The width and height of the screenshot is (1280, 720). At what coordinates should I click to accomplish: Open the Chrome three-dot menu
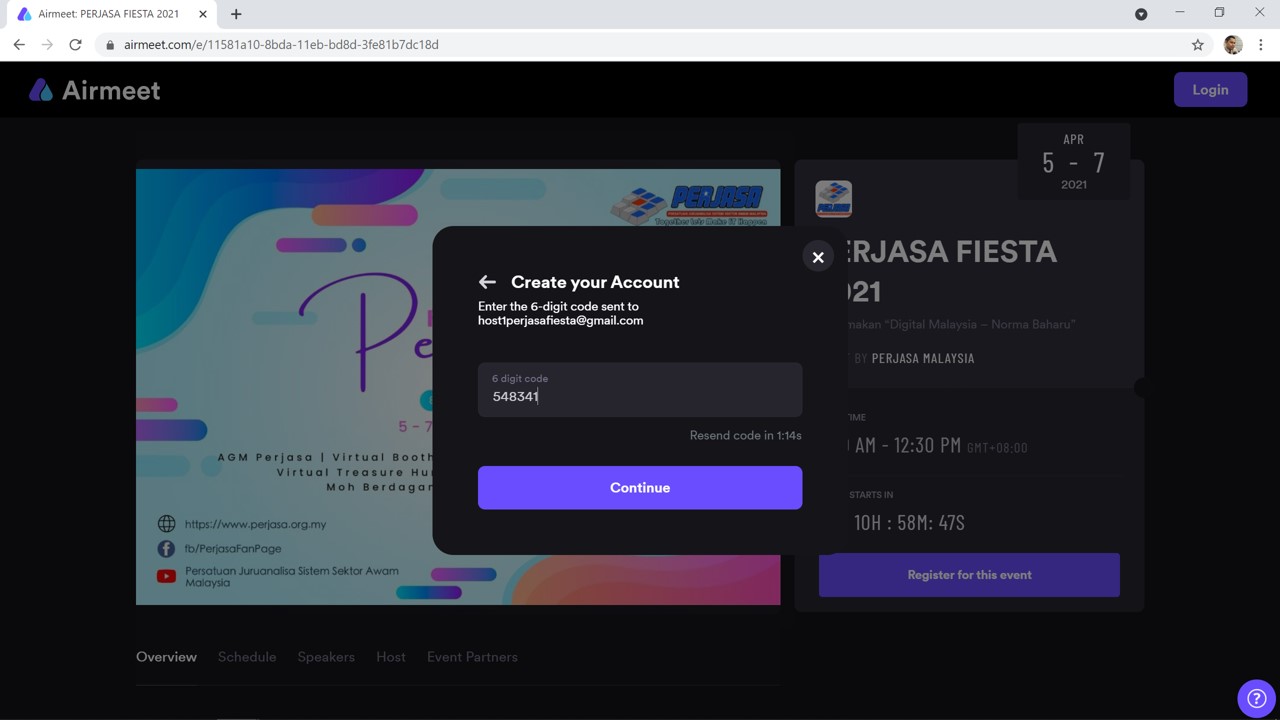pyautogui.click(x=1261, y=45)
